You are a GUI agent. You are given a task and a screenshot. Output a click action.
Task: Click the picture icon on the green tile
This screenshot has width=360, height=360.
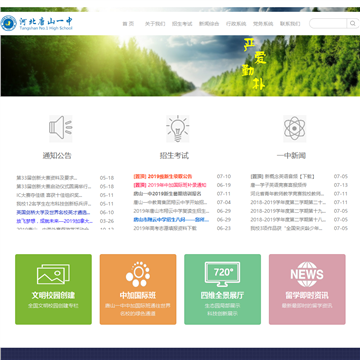(53, 274)
